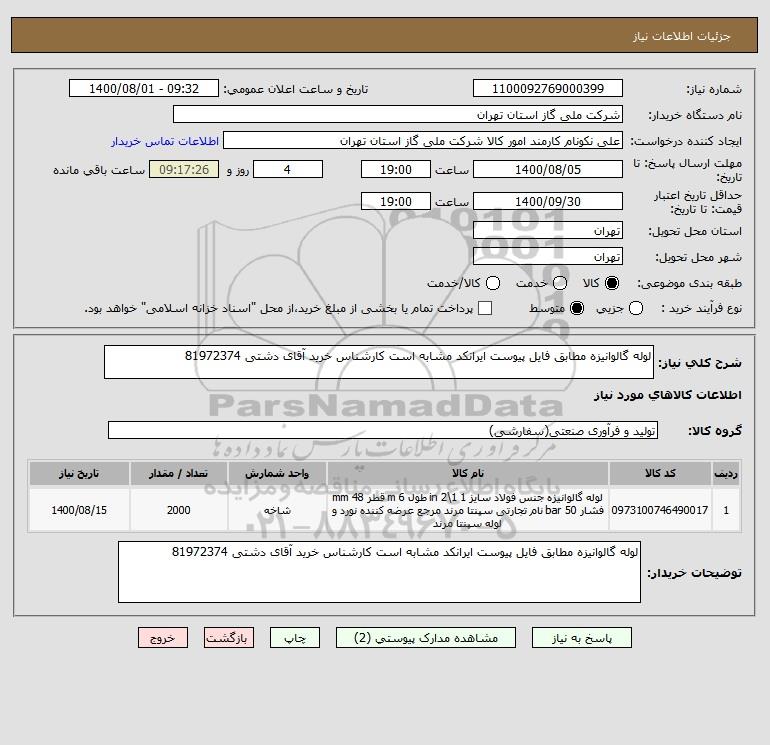Click the تاریخ نیاز column header
Image resolution: width=770 pixels, height=745 pixels.
click(79, 473)
